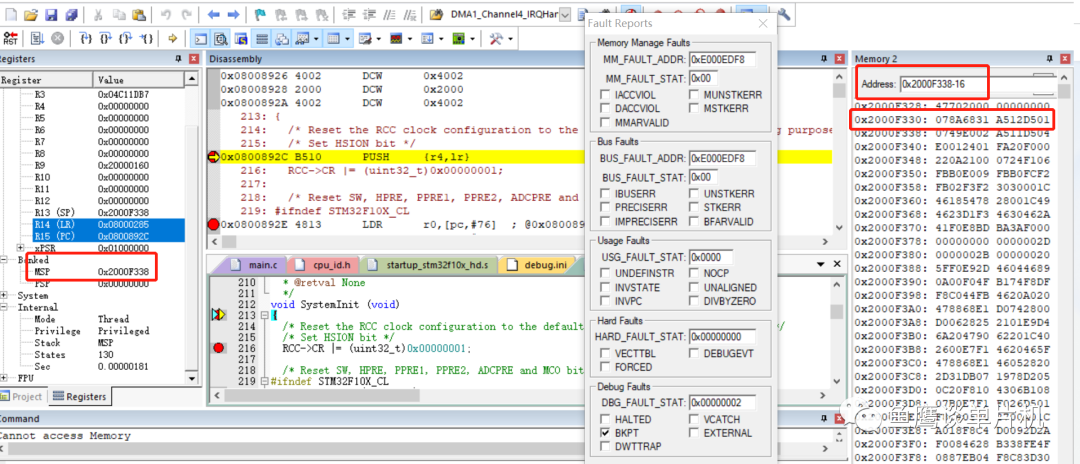
Task: Toggle the FORCED hard fault checkbox
Action: click(605, 367)
